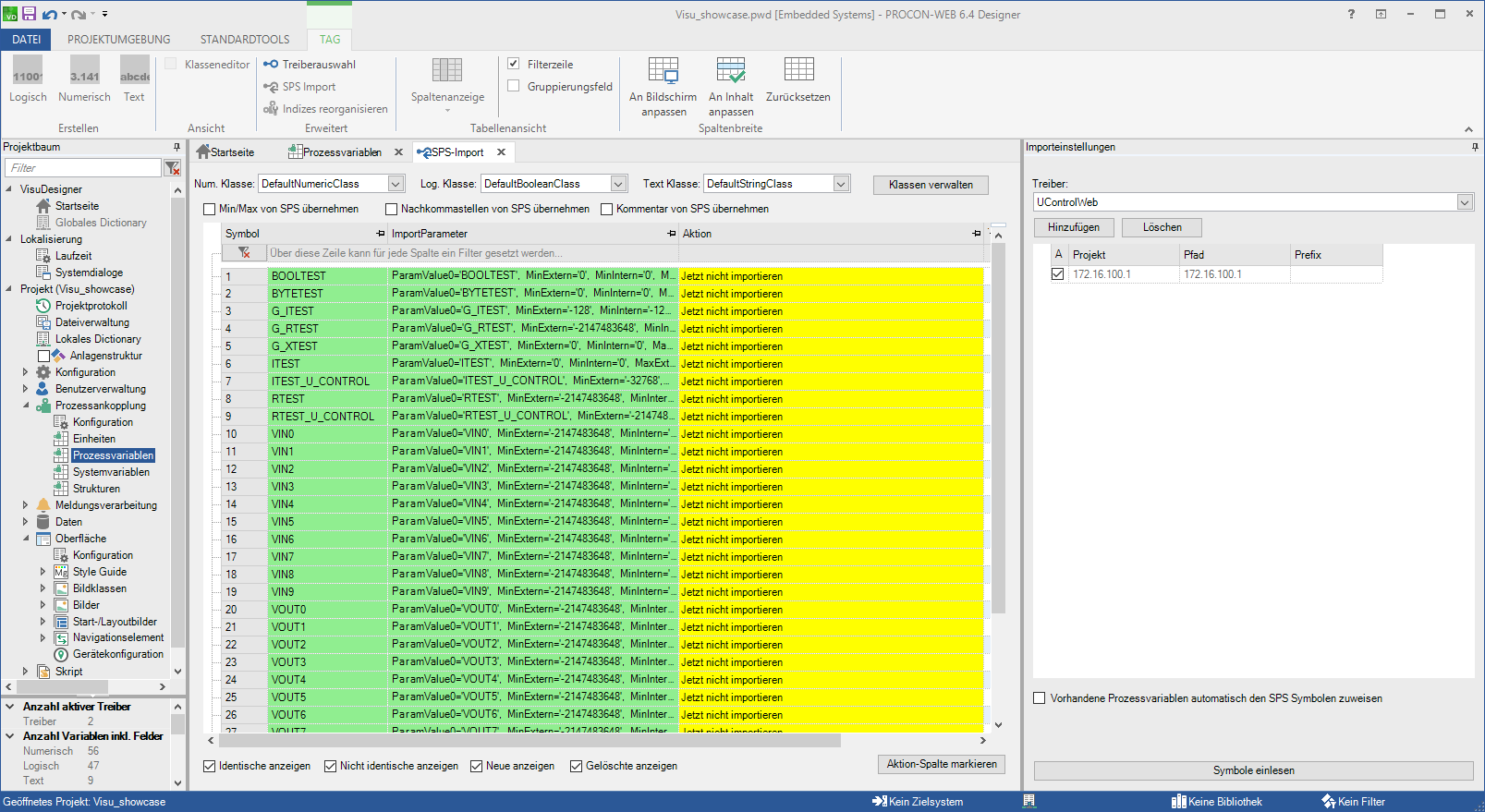Image resolution: width=1485 pixels, height=812 pixels.
Task: Switch to the Prozessvariablen document tab
Action: point(341,152)
